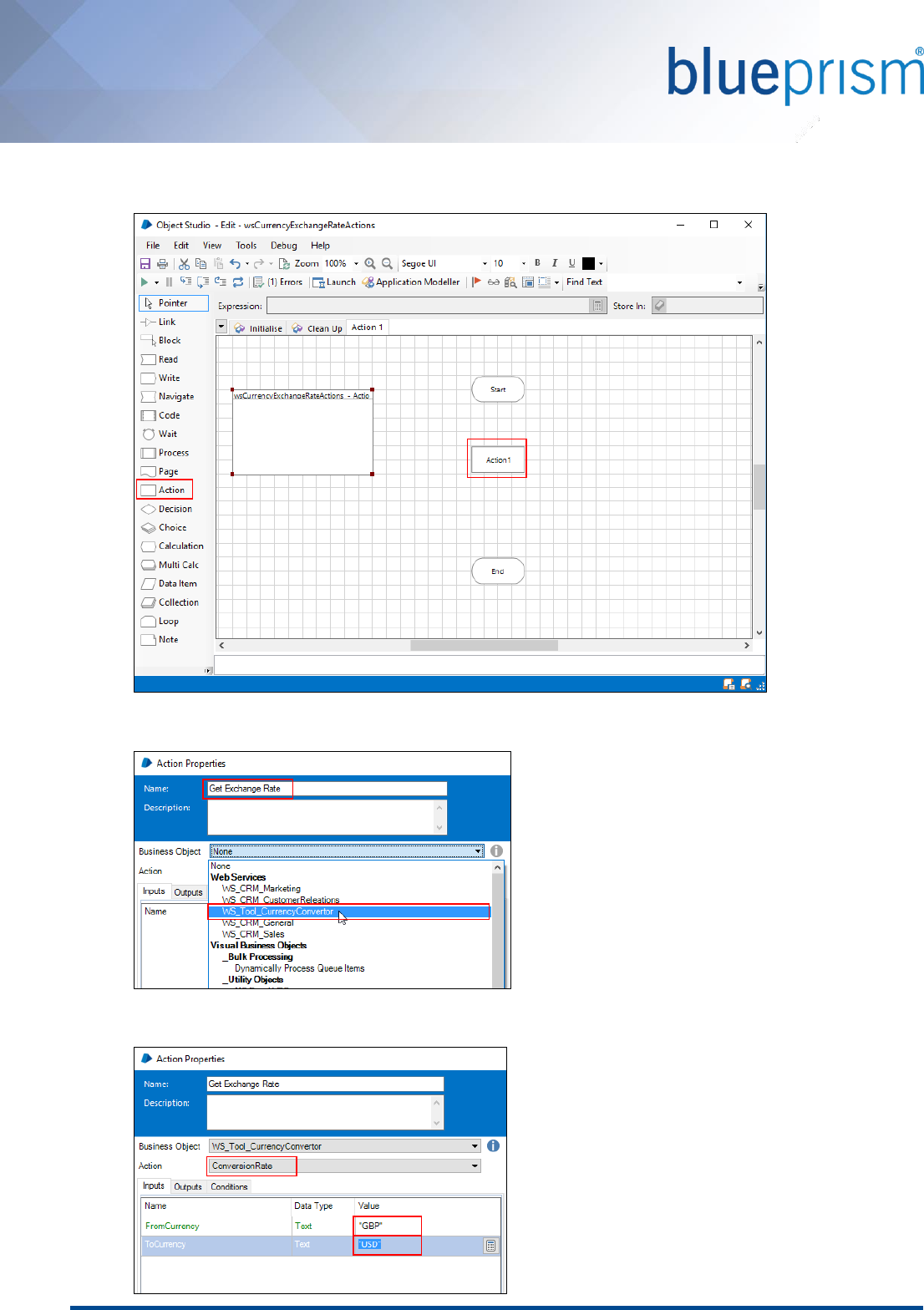This screenshot has height=1310, width=924.
Task: Click the Zoom Out magnifier icon
Action: click(387, 264)
